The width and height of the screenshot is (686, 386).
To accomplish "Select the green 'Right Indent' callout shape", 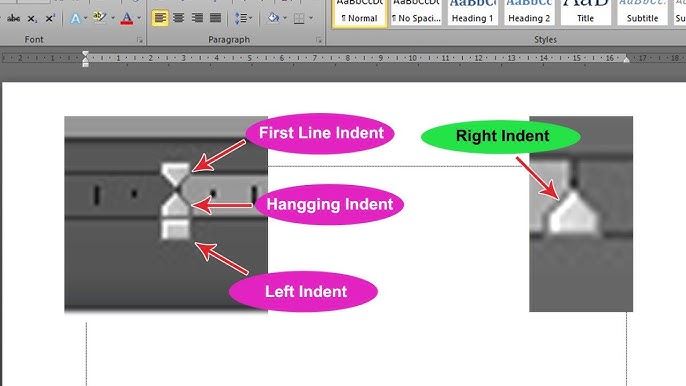I will click(501, 136).
